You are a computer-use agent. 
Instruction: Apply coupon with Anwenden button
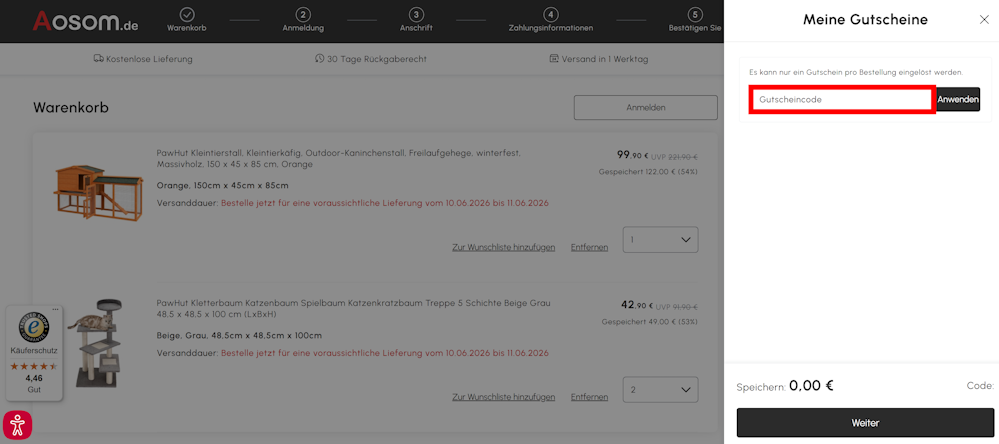(958, 100)
